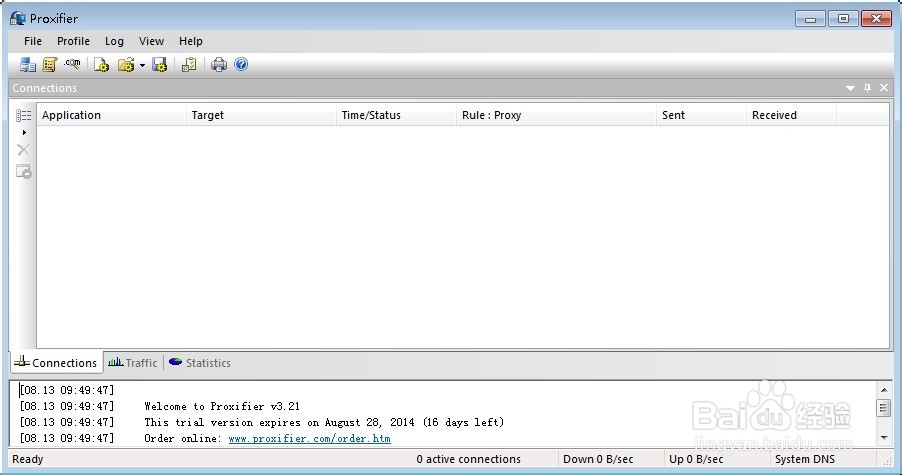Screen dimensions: 902x475
Task: Toggle auto-hide pin on Connections panel
Action: 867,87
